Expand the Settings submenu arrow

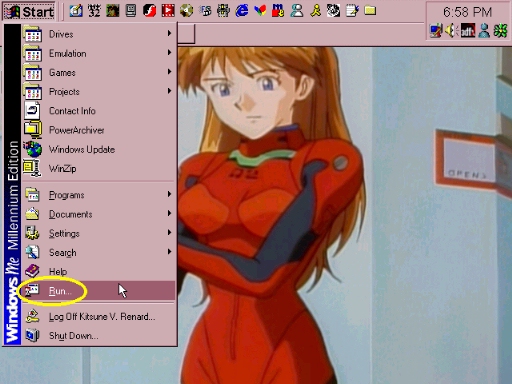pyautogui.click(x=169, y=232)
